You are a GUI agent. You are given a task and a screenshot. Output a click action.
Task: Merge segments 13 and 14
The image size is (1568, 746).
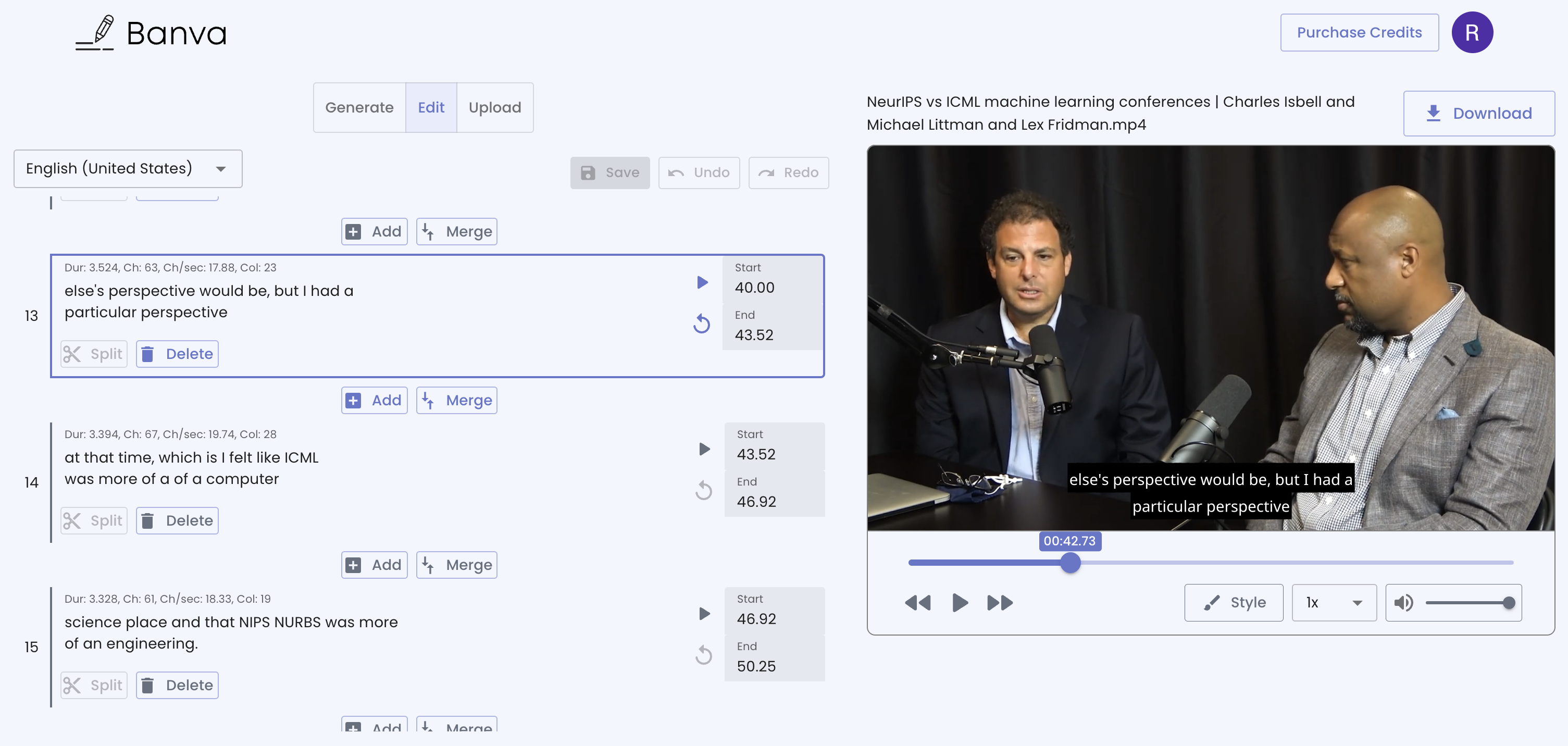(456, 401)
